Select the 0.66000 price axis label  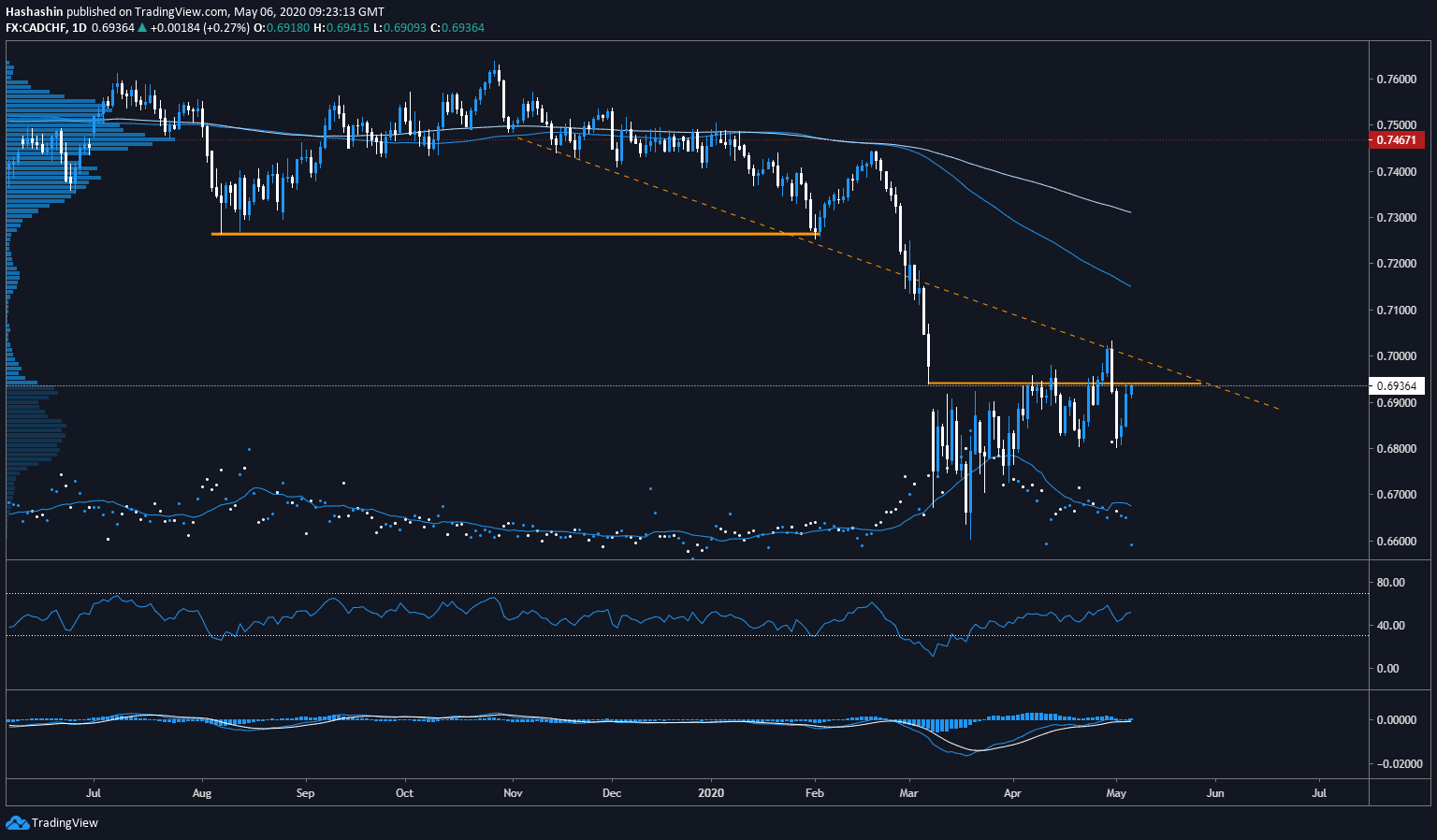pos(1396,542)
